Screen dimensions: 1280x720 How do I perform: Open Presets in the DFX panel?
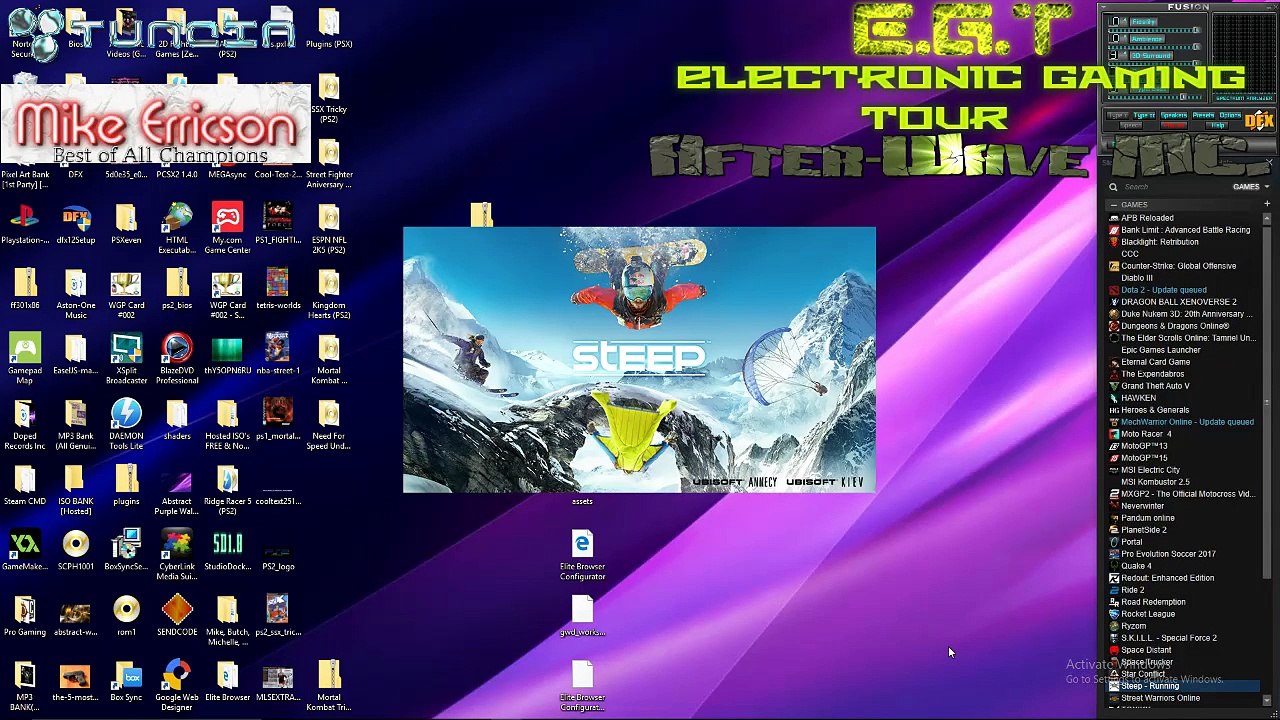pos(1203,116)
